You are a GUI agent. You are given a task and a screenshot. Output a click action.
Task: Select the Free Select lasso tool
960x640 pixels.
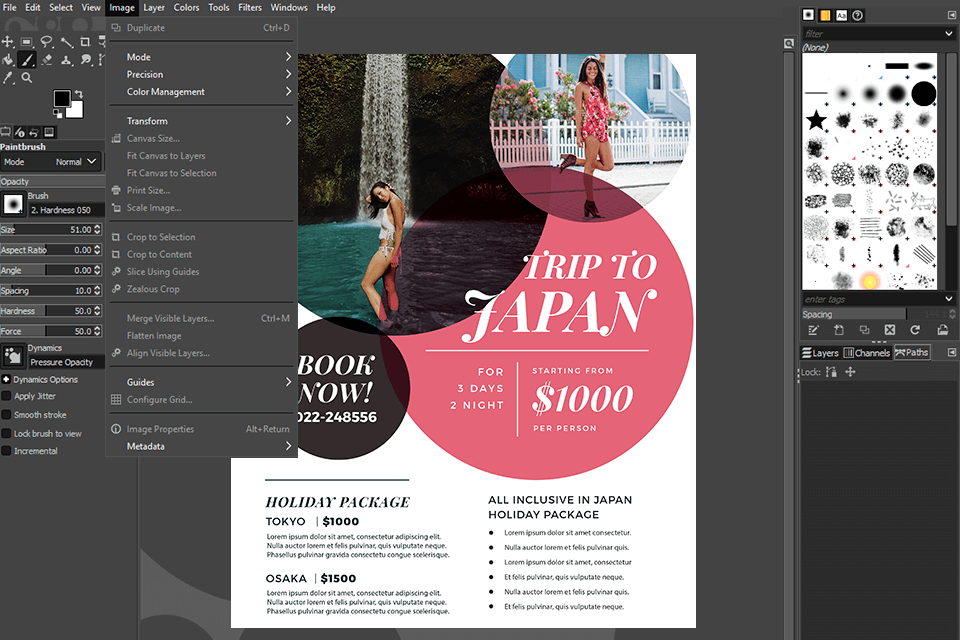coord(46,42)
